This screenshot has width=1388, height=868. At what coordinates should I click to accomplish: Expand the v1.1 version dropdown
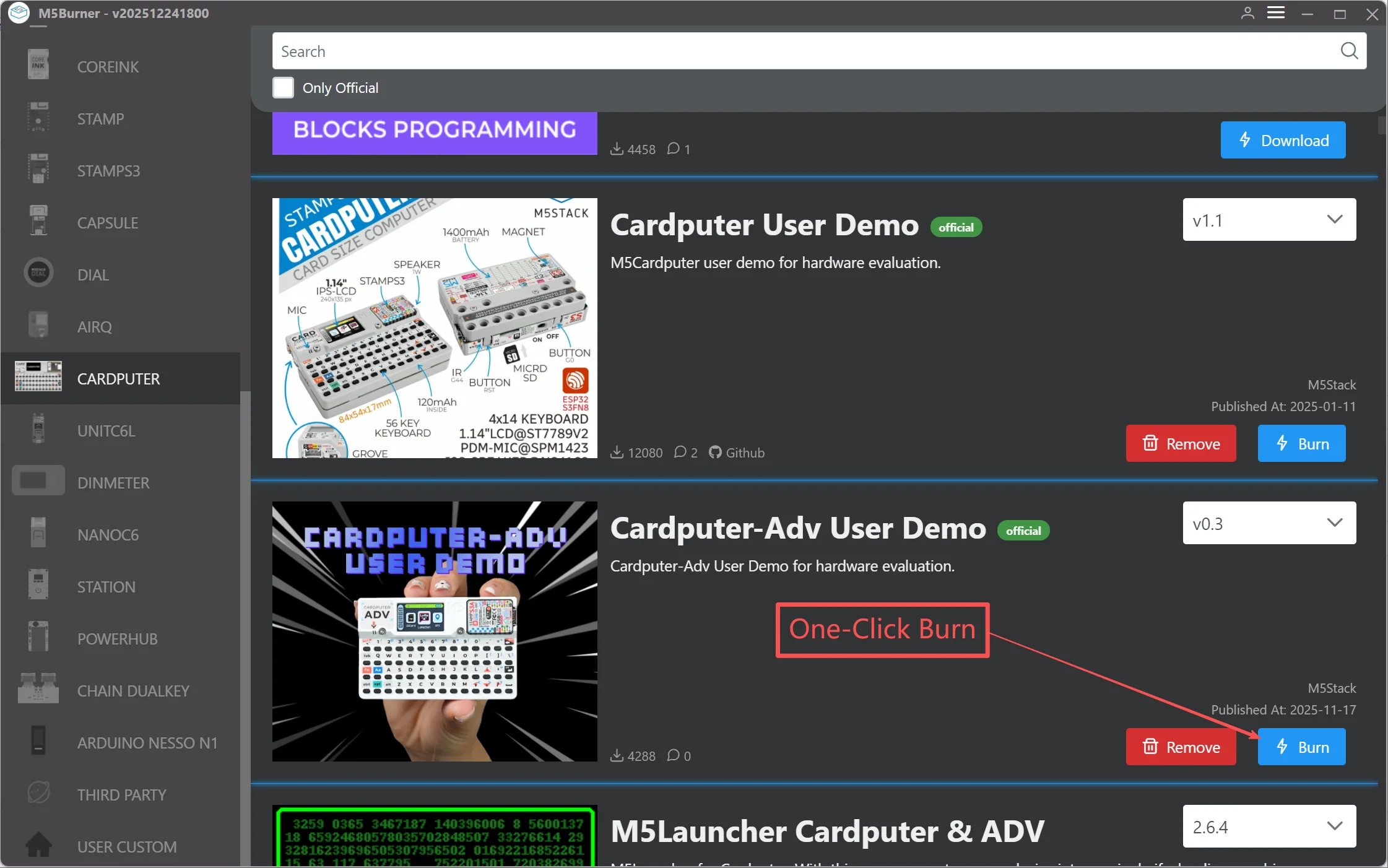pos(1269,220)
